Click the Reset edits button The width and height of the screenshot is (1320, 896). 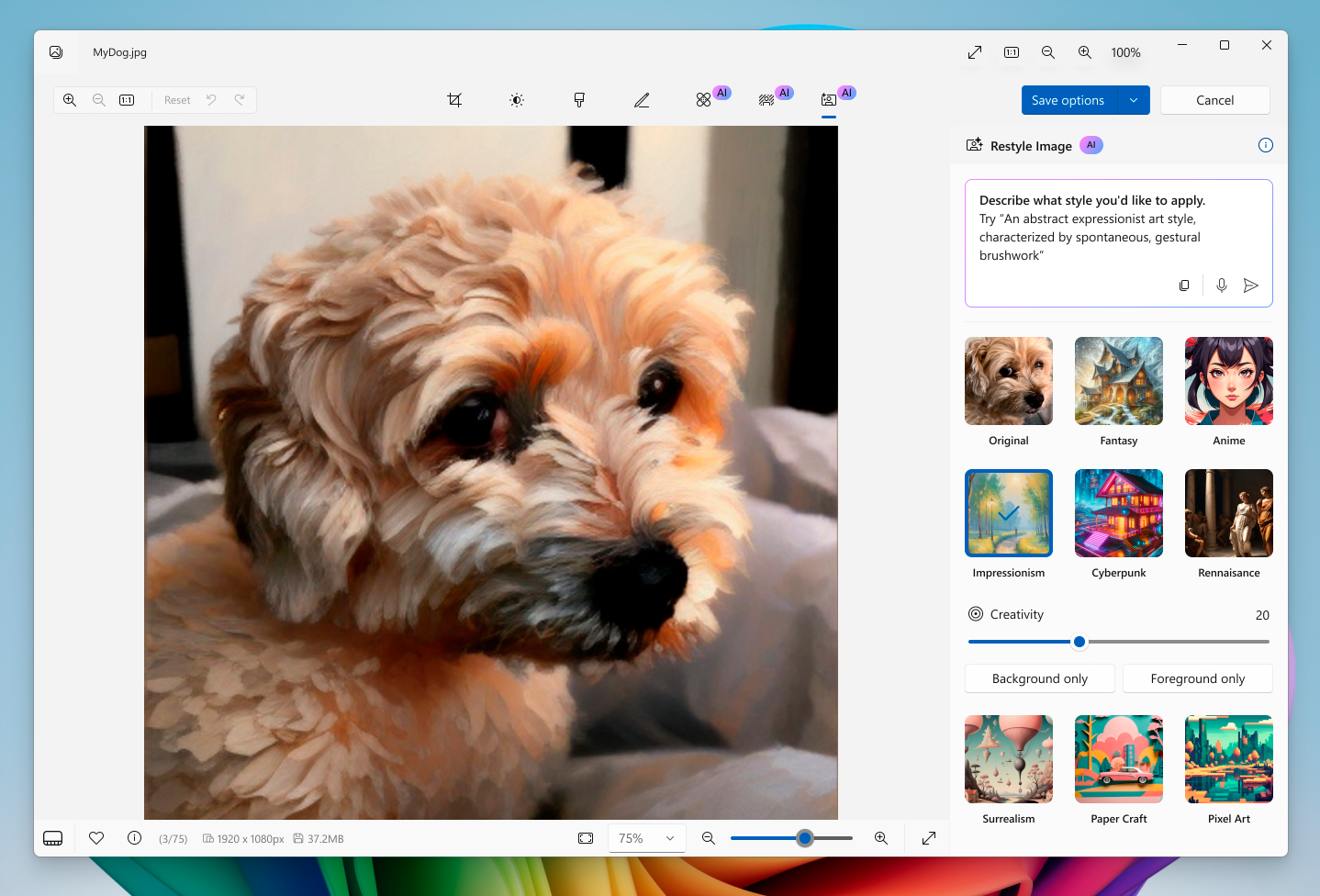(177, 100)
